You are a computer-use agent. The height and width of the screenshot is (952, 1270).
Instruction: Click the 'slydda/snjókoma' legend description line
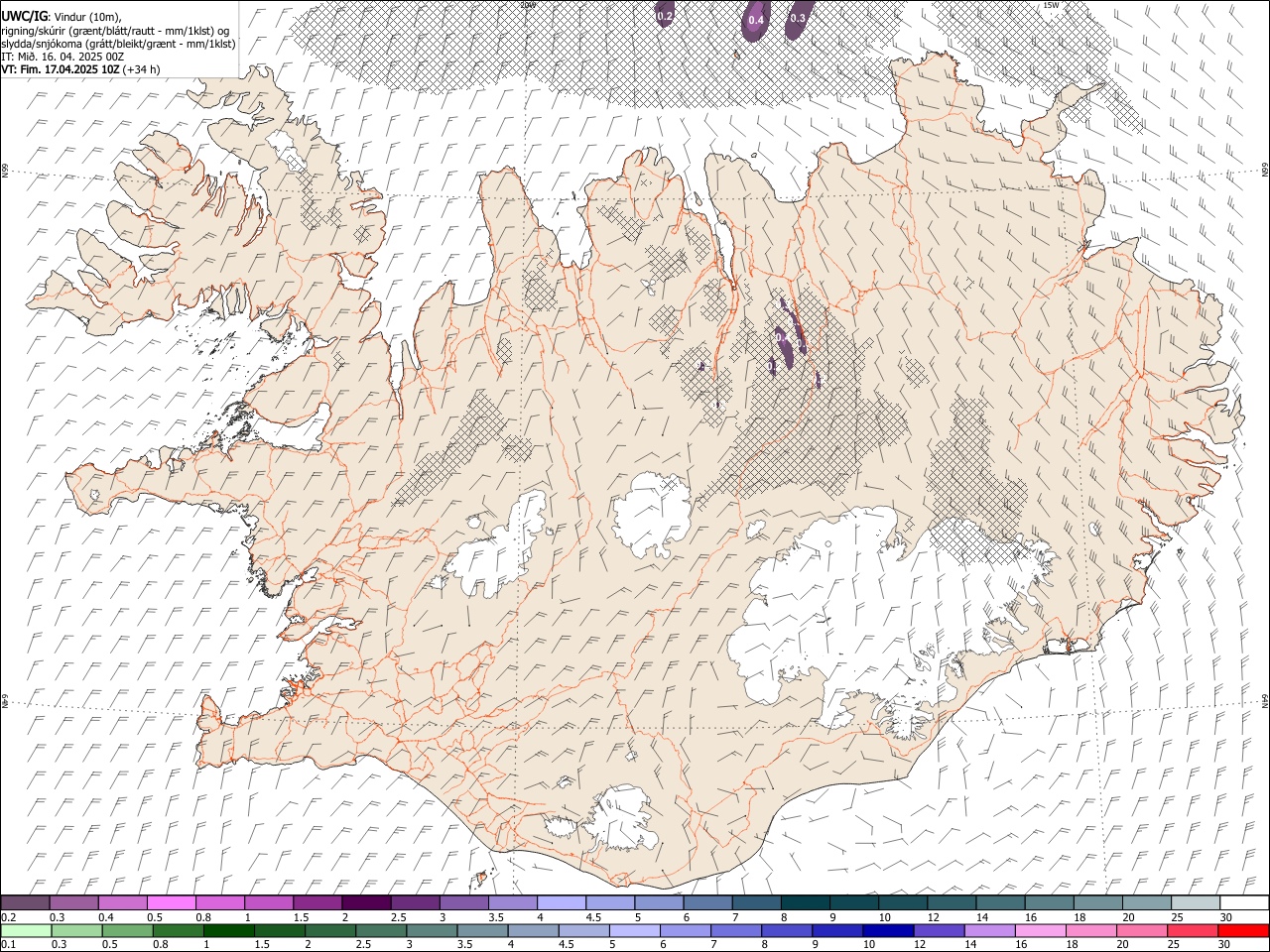118,44
